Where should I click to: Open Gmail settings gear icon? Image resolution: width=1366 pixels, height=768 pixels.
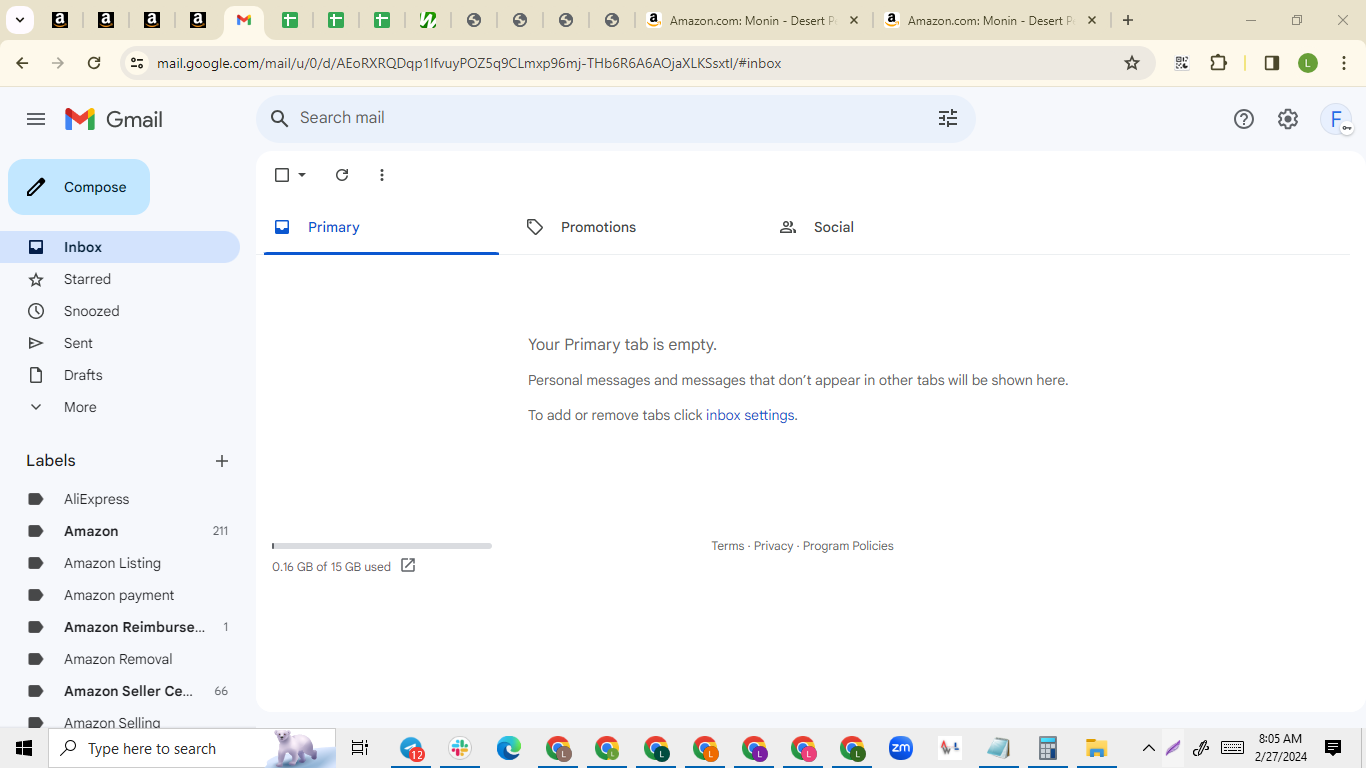1288,119
